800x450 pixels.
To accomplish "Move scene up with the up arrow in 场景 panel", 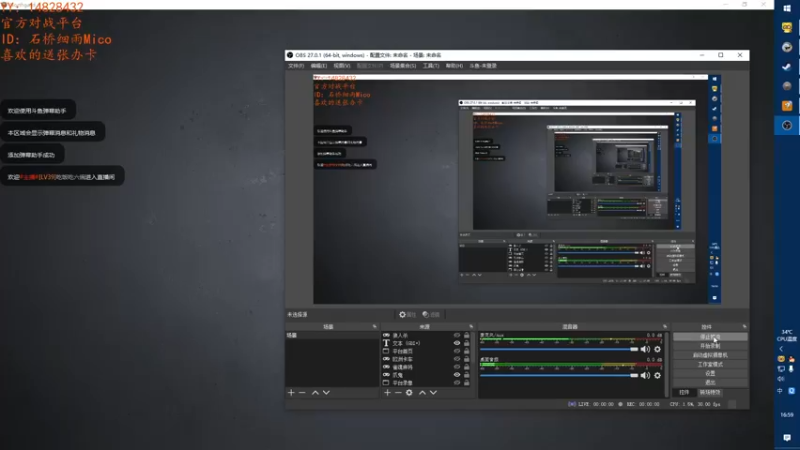I will 315,393.
